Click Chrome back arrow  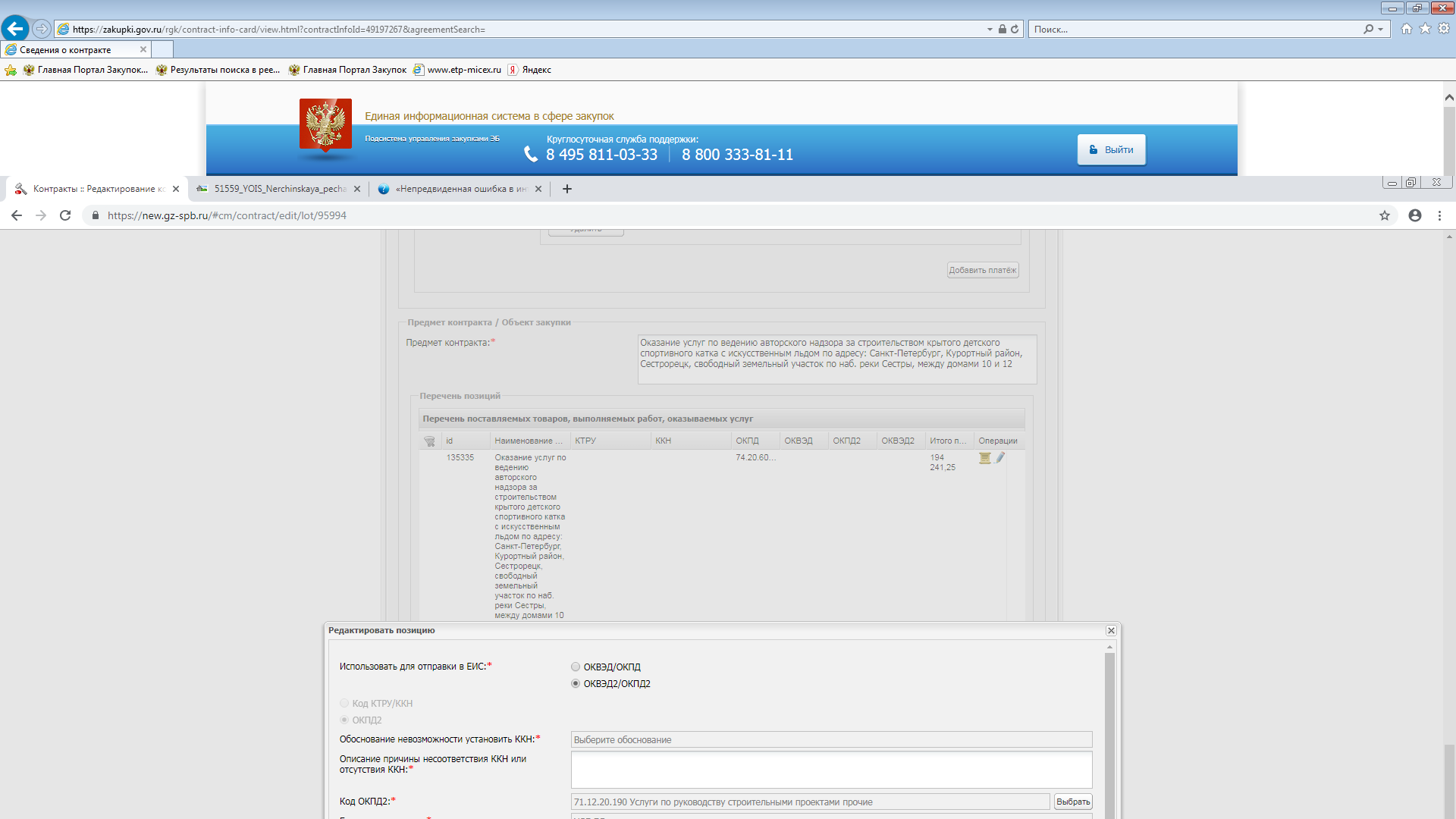[17, 215]
